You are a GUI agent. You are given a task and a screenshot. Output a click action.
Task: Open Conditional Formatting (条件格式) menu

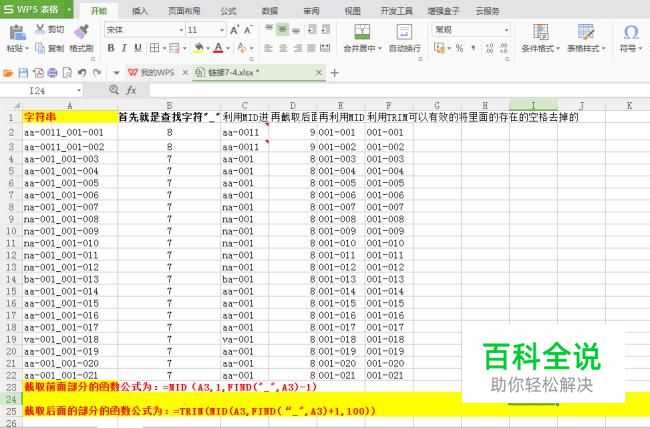(541, 38)
